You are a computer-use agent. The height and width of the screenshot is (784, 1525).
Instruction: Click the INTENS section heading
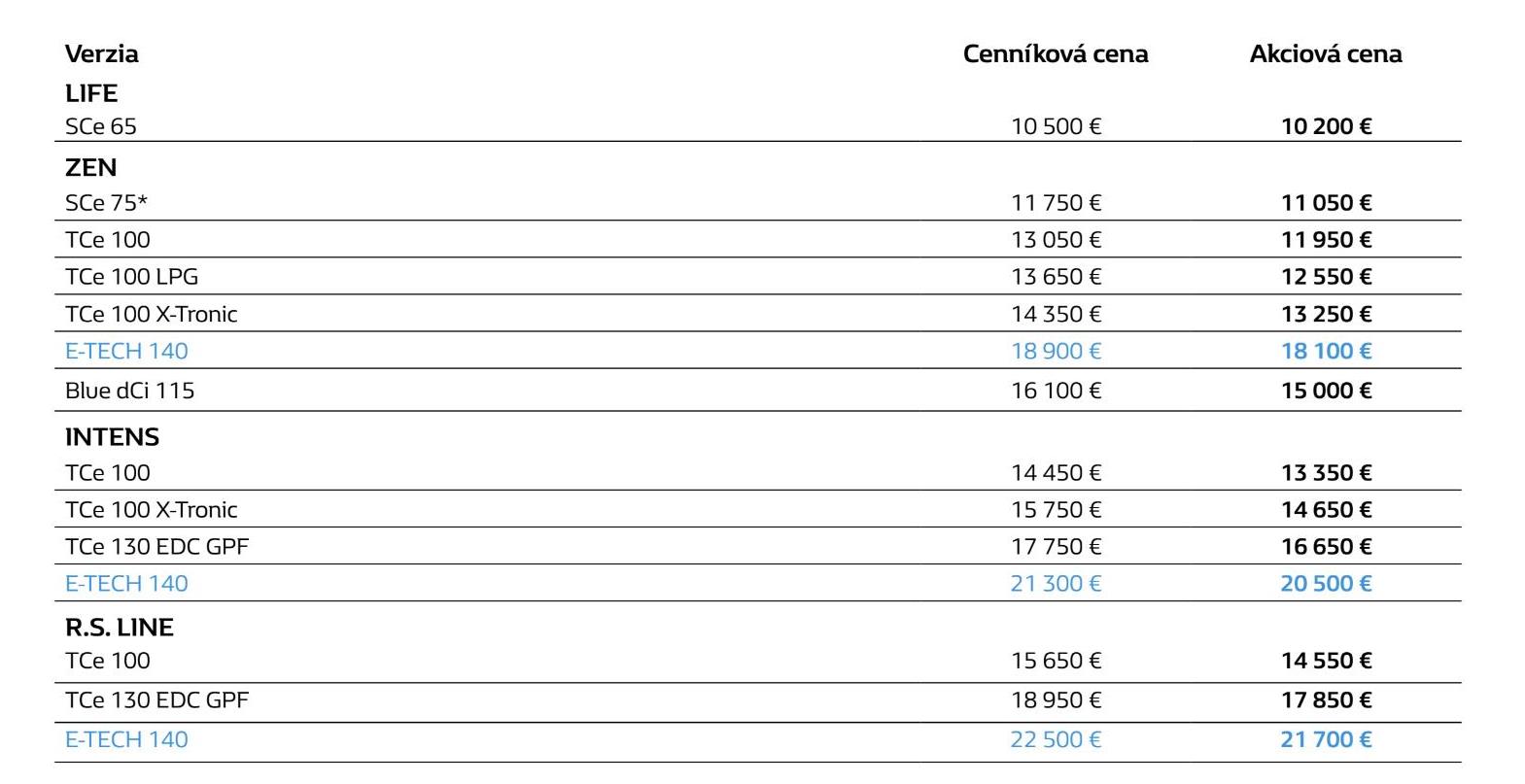112,437
